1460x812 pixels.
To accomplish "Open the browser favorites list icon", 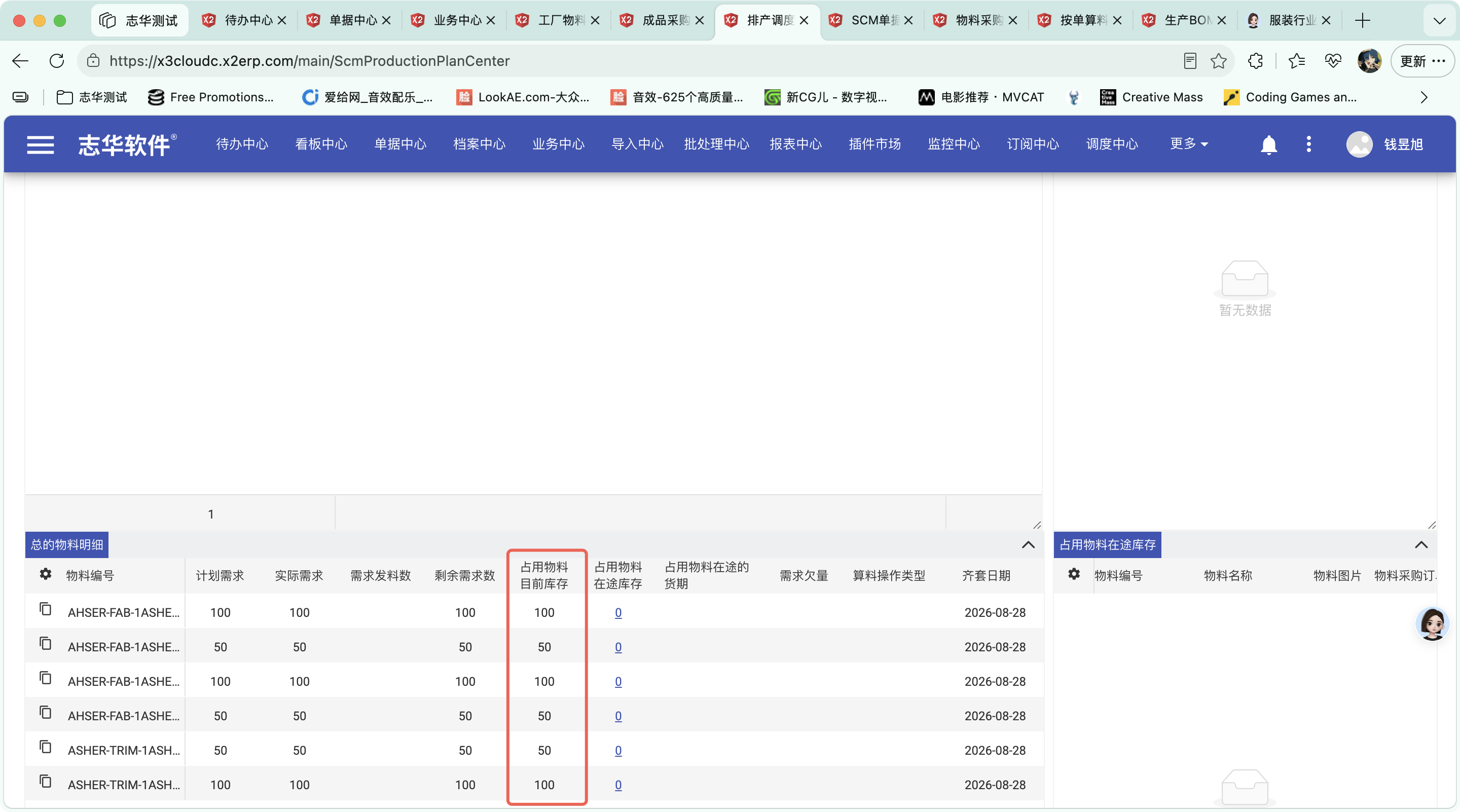I will click(1297, 61).
